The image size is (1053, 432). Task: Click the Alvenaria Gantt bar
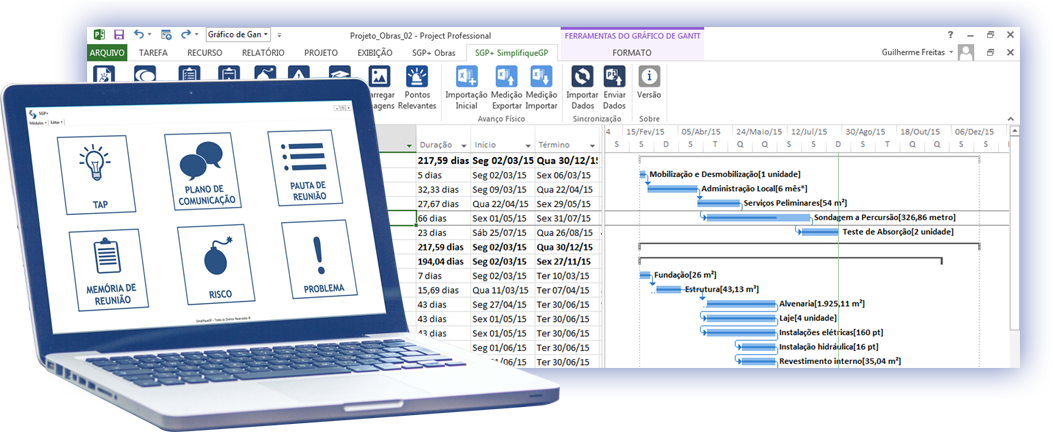(741, 304)
